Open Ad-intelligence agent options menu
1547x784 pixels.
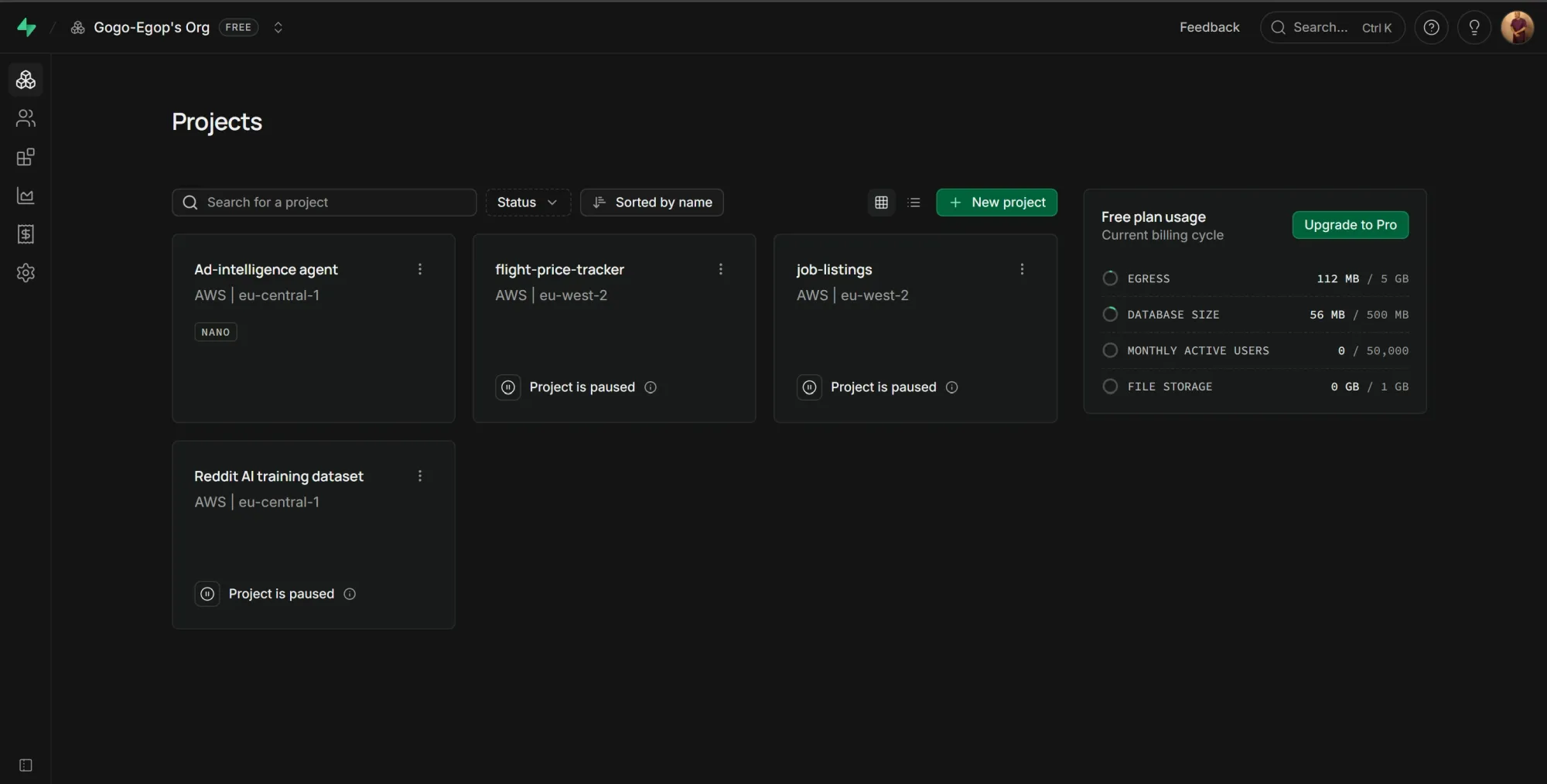(420, 269)
